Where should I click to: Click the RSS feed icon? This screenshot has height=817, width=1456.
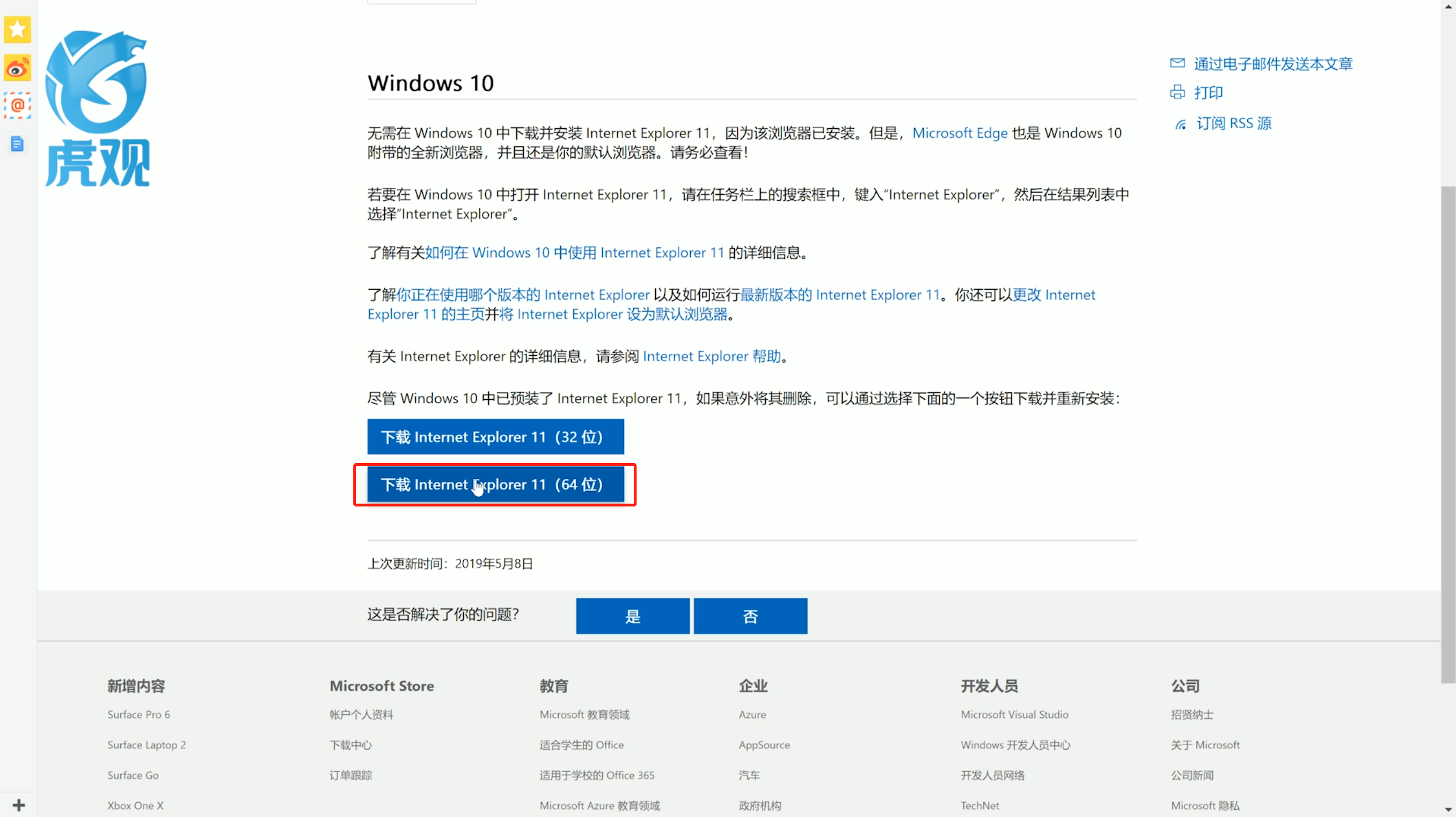1181,124
